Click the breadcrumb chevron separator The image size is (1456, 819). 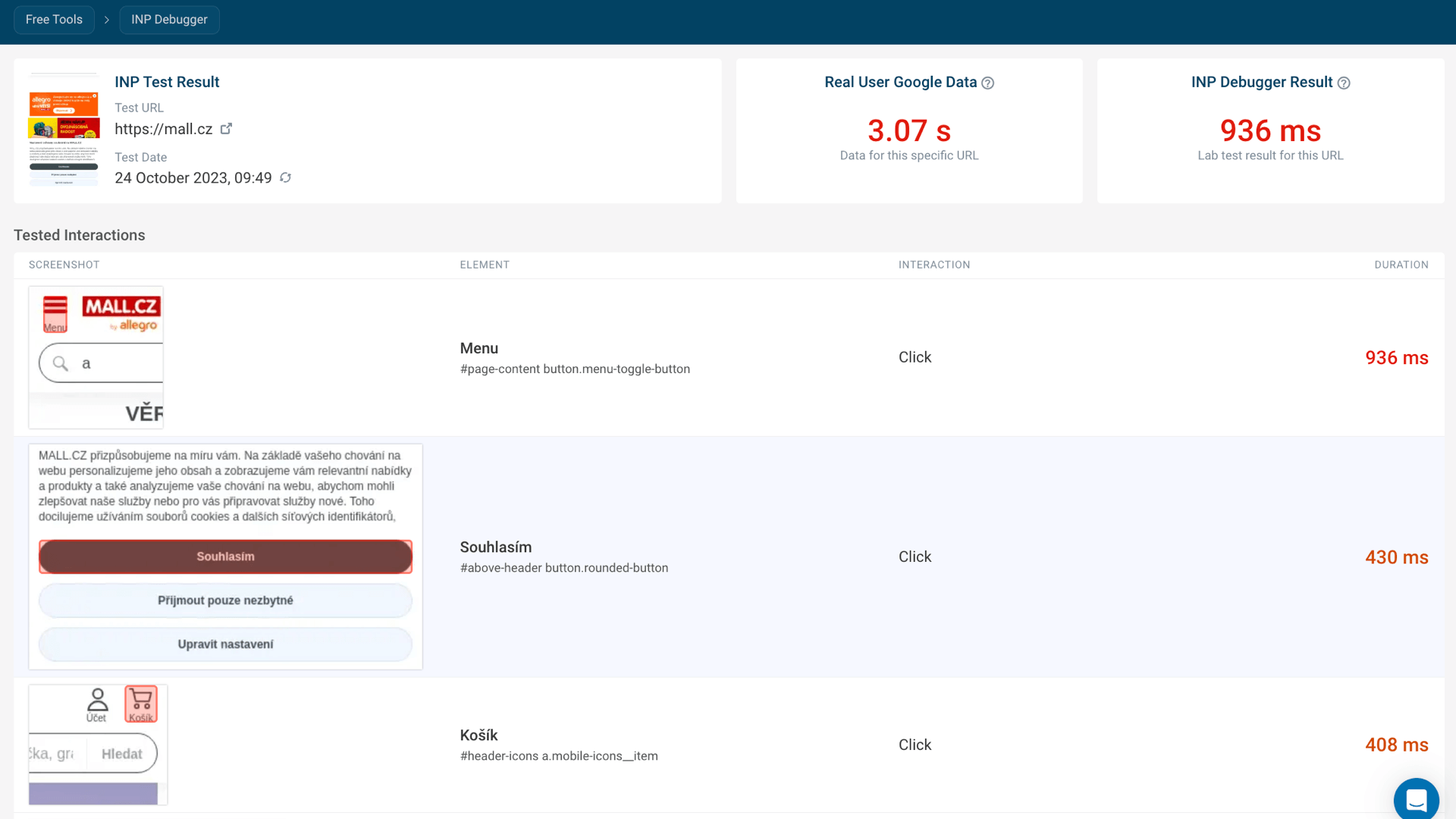click(x=107, y=20)
